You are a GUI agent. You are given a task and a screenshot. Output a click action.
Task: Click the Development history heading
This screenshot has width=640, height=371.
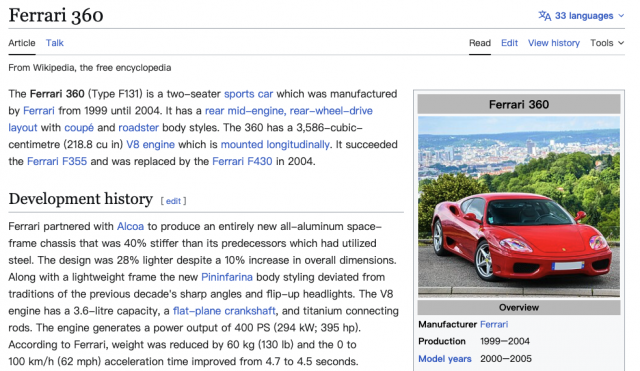pyautogui.click(x=80, y=199)
